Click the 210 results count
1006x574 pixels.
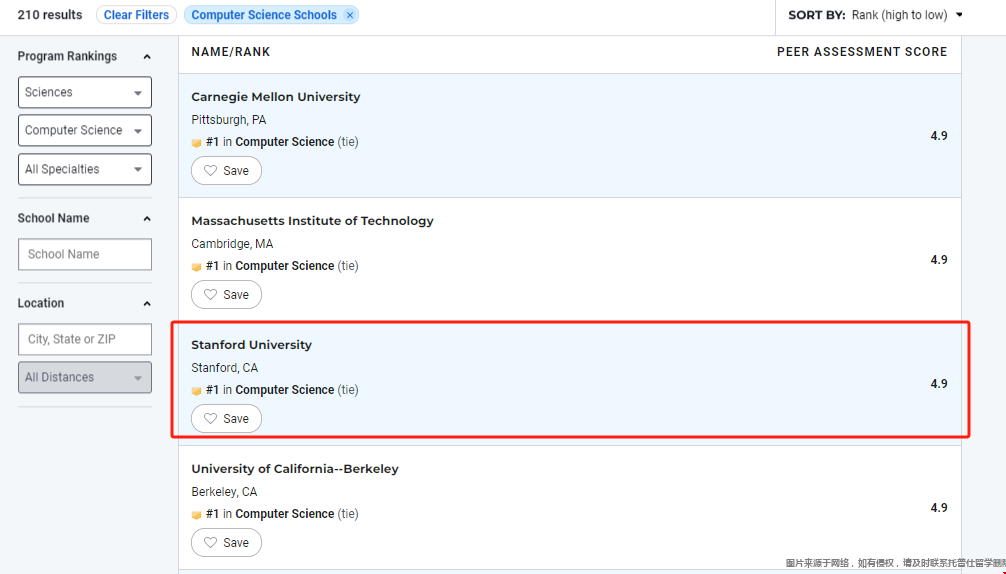point(50,15)
